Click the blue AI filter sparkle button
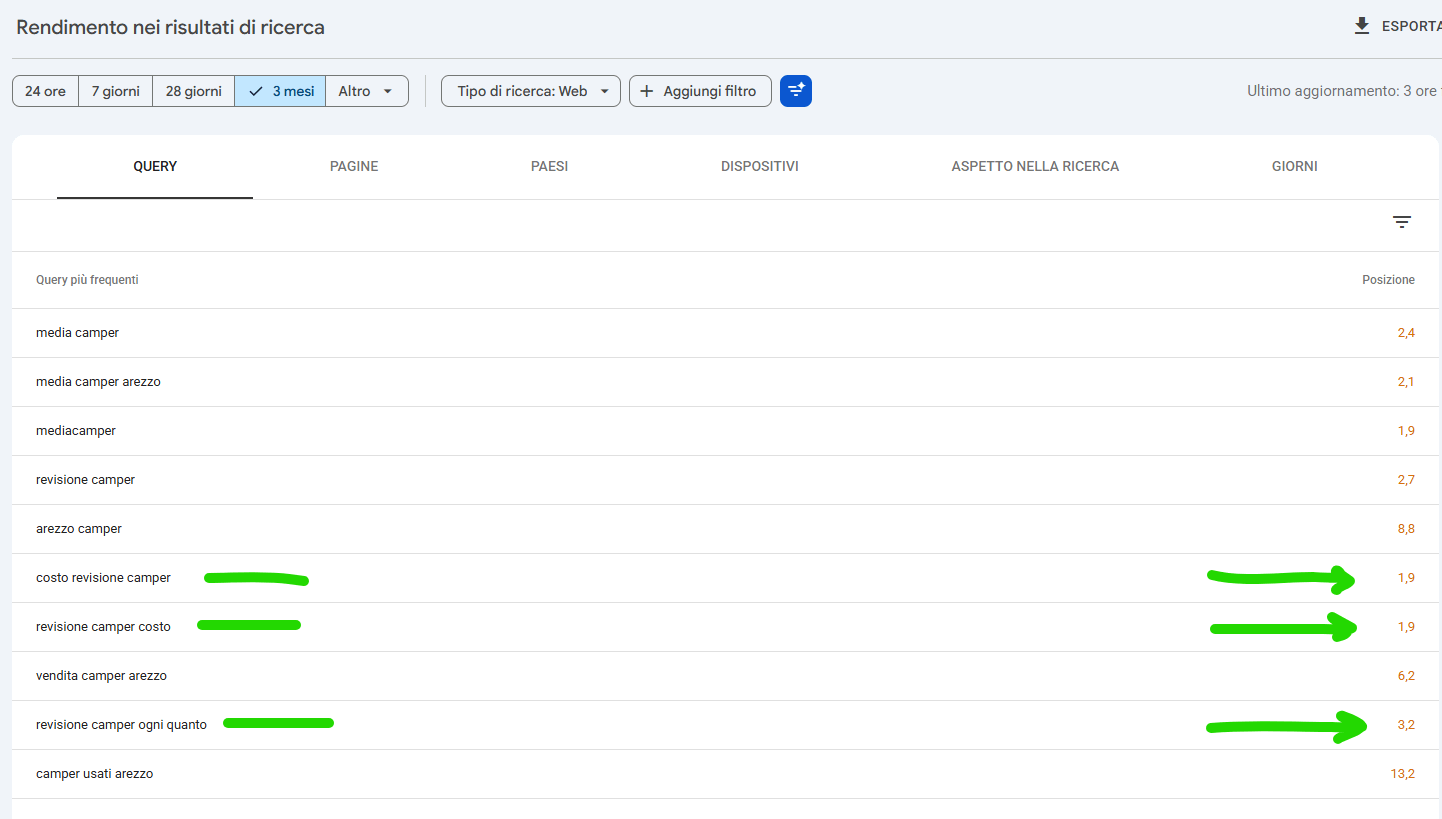The width and height of the screenshot is (1442, 819). (796, 91)
